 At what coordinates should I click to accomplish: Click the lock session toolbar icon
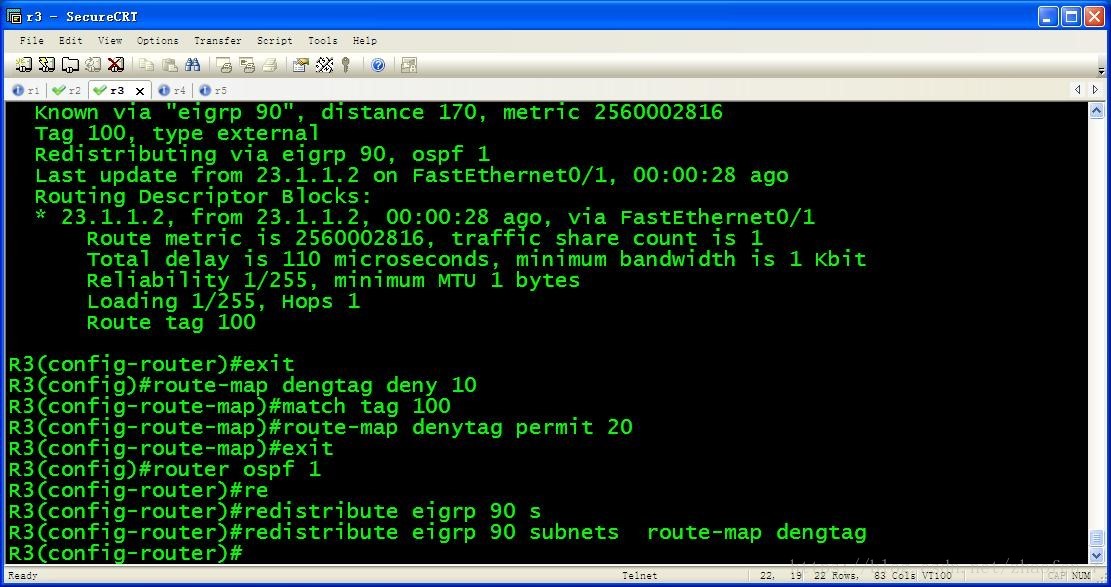coord(409,65)
